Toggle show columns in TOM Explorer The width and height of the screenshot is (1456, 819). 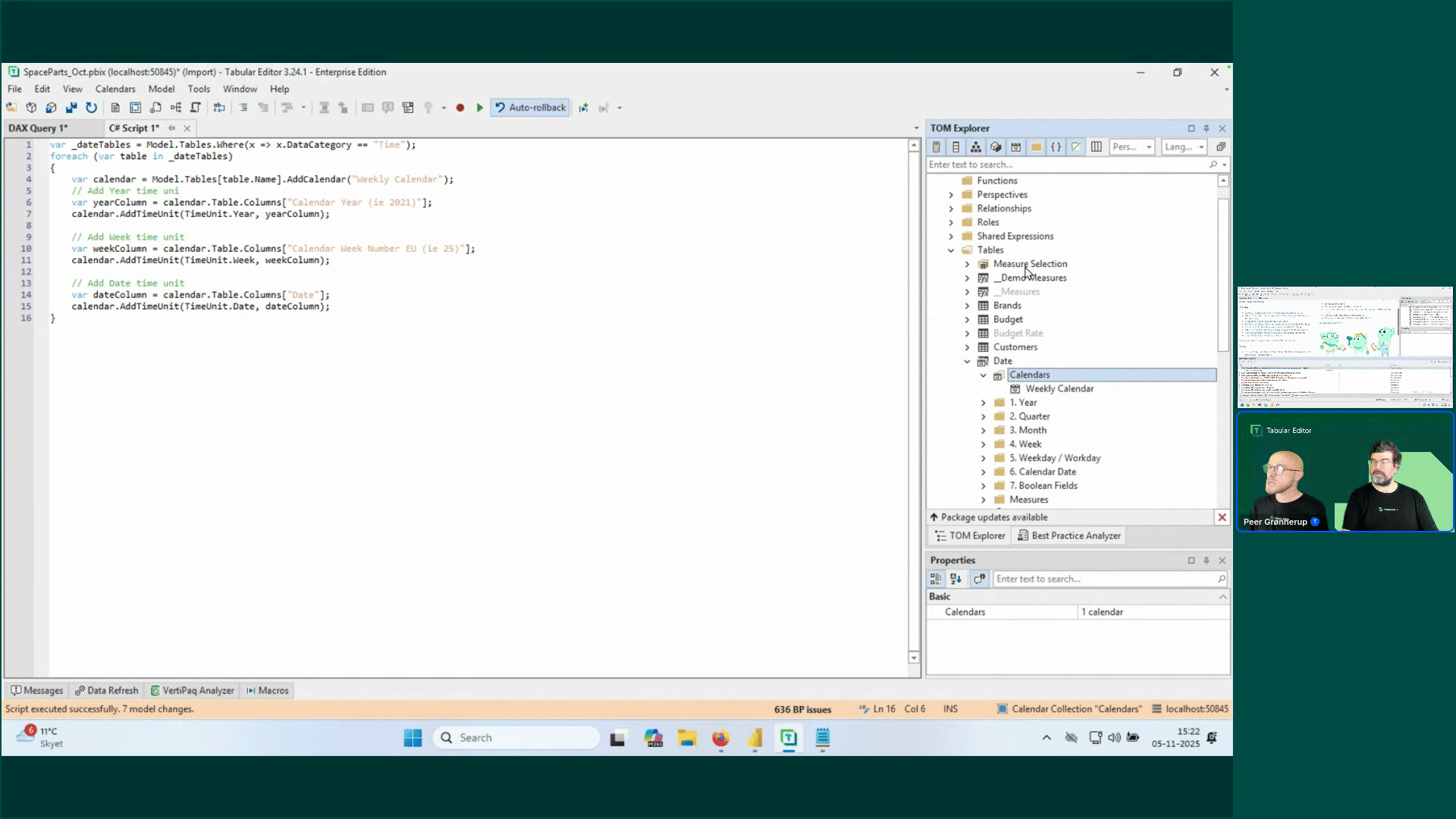[x=955, y=147]
